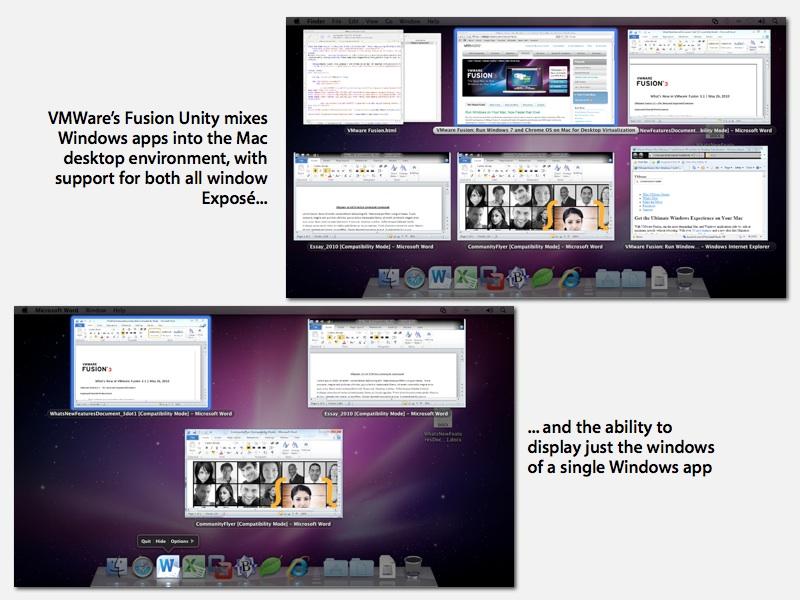Open the first folder stack in upper dock

coord(607,279)
